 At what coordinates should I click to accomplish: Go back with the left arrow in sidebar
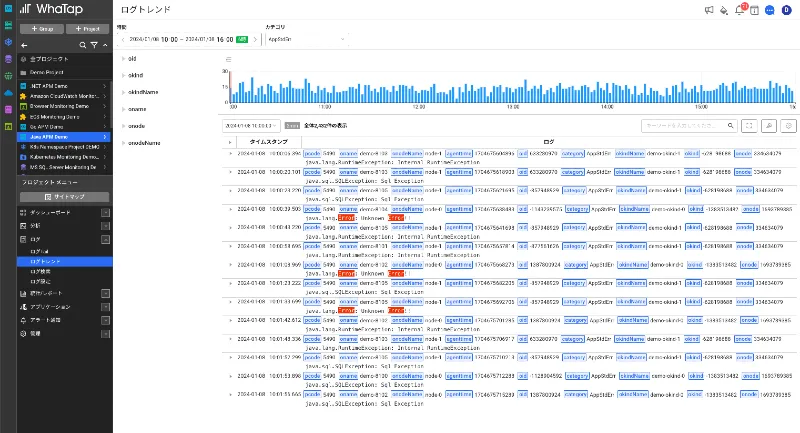(24, 45)
